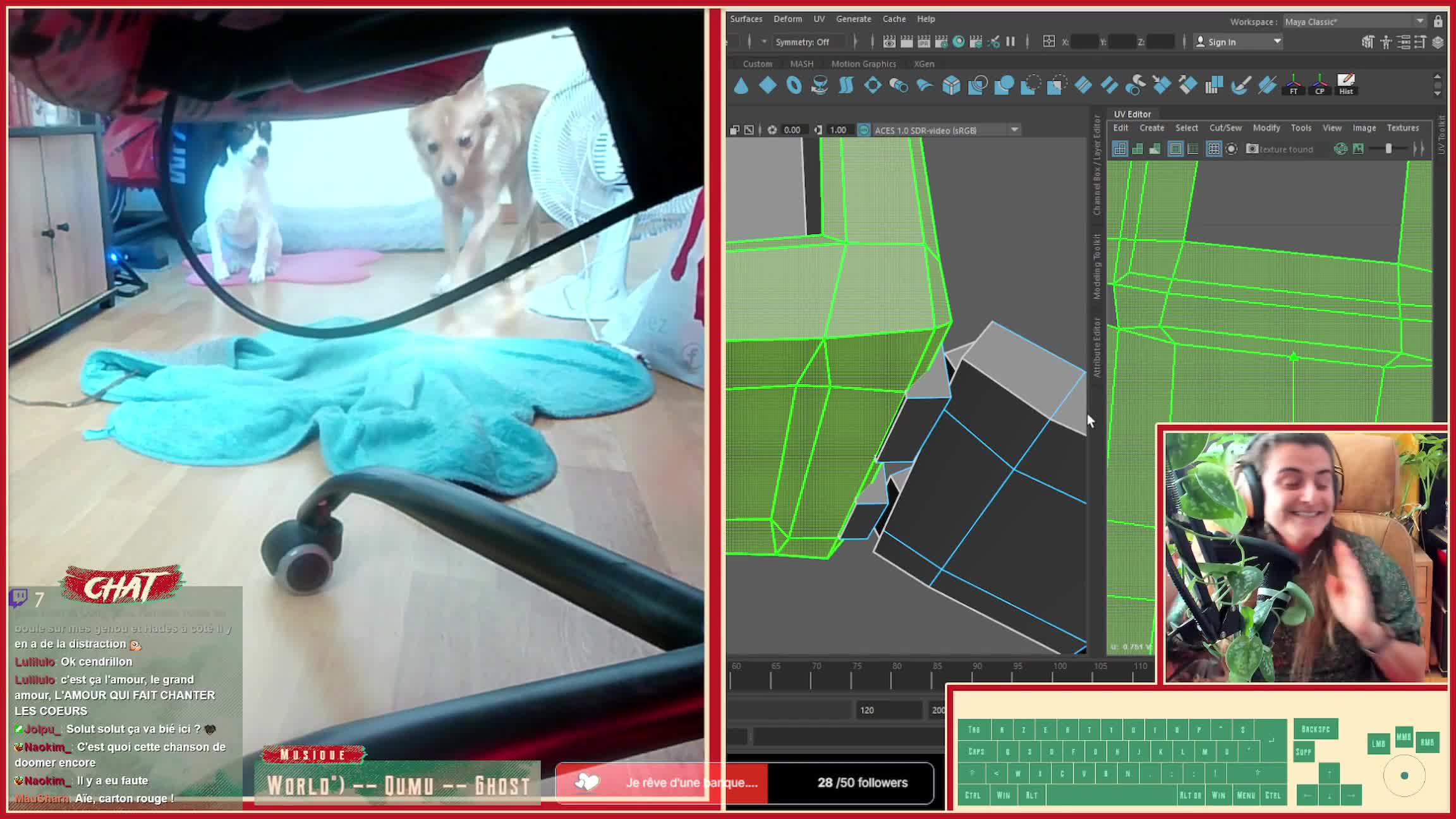Viewport: 1456px width, 819px height.
Task: Click the Pause Viewport 2.0 icon
Action: click(x=1010, y=42)
